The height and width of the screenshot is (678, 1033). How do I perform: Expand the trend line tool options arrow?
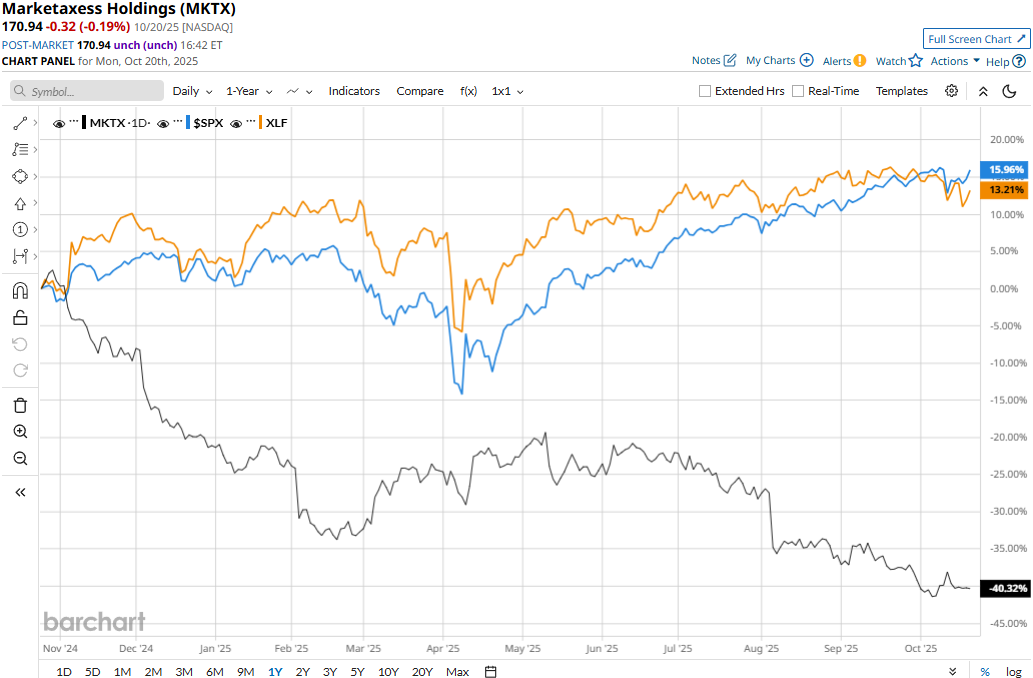tap(35, 123)
